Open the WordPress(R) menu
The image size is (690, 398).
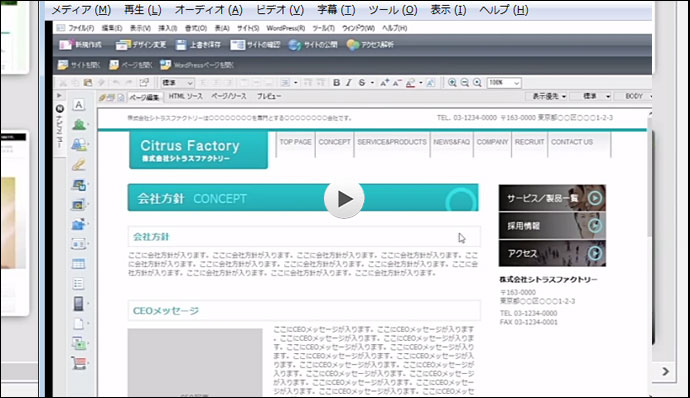pos(286,28)
